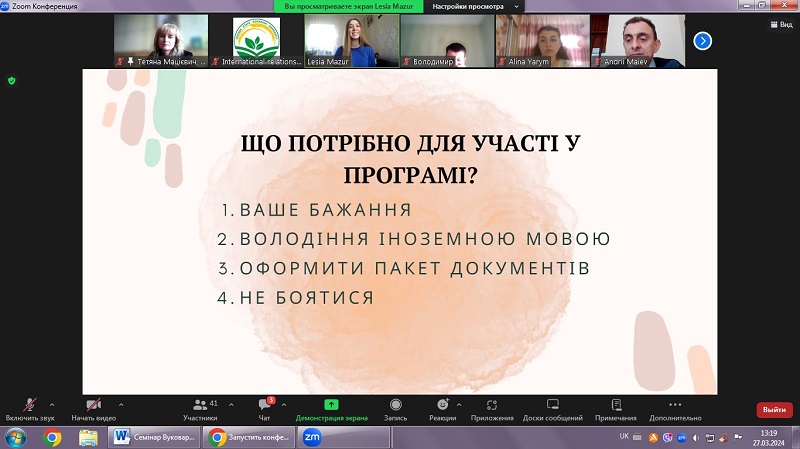
Task: Open Доски сообщений whiteboards
Action: 552,404
